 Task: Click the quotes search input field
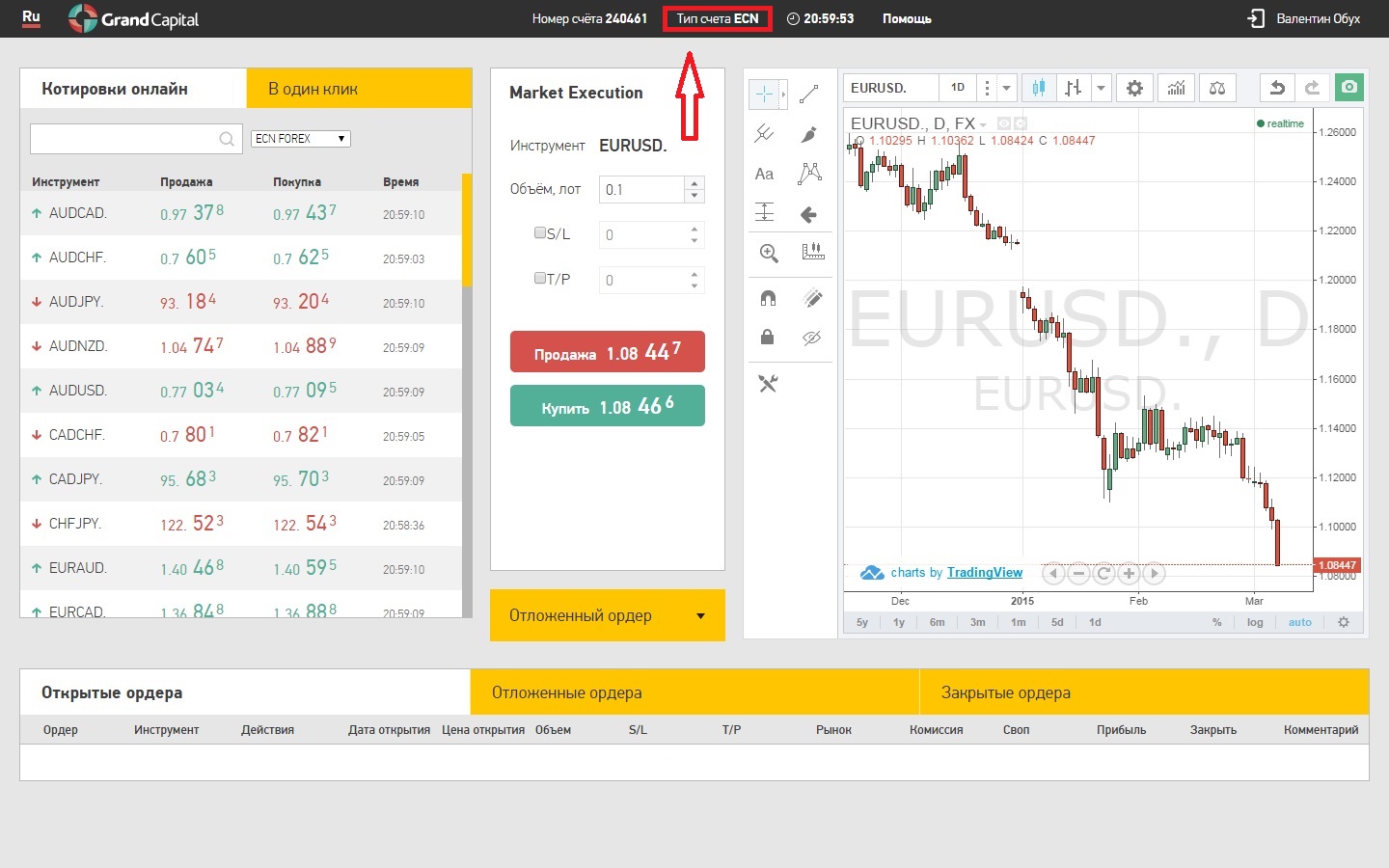(x=125, y=139)
